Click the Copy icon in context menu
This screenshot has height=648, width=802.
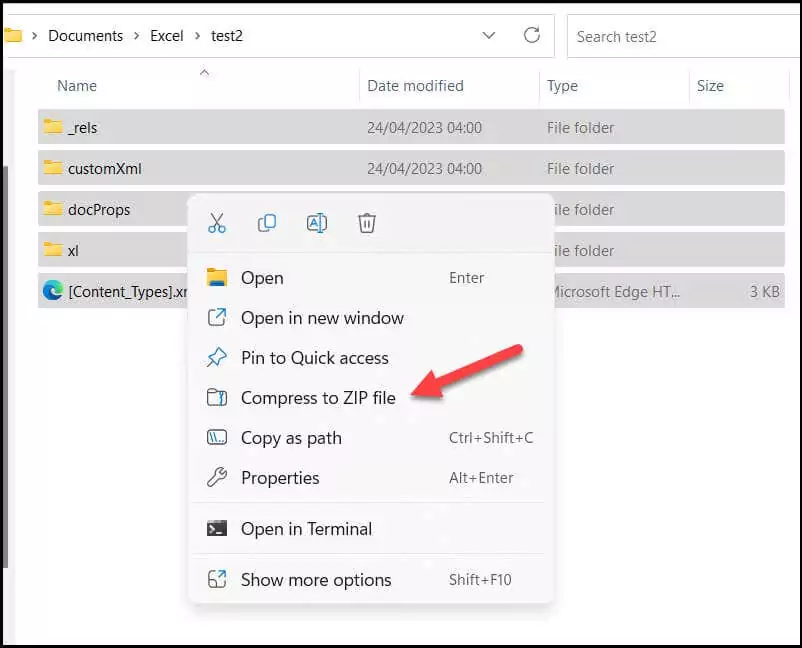pos(267,223)
